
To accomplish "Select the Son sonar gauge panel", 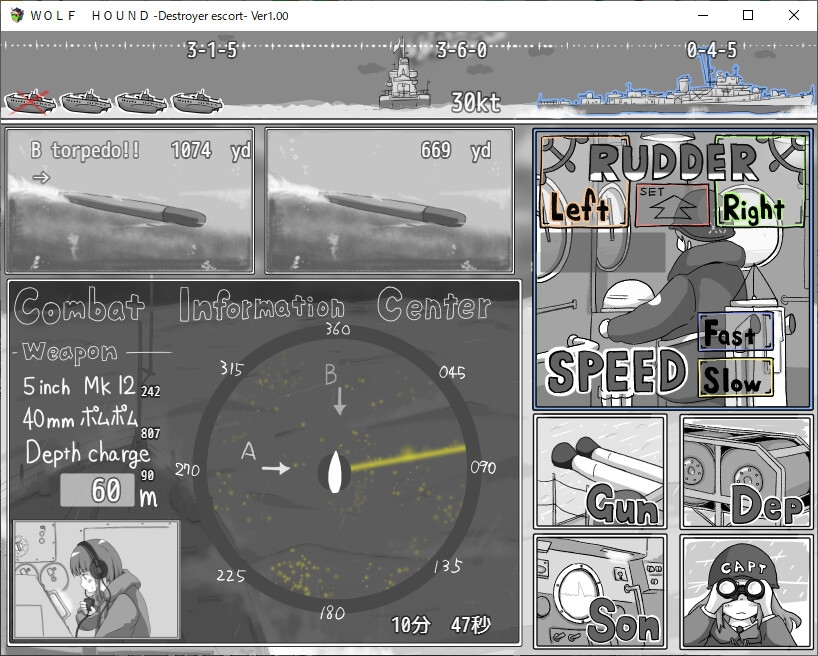I will (x=599, y=590).
